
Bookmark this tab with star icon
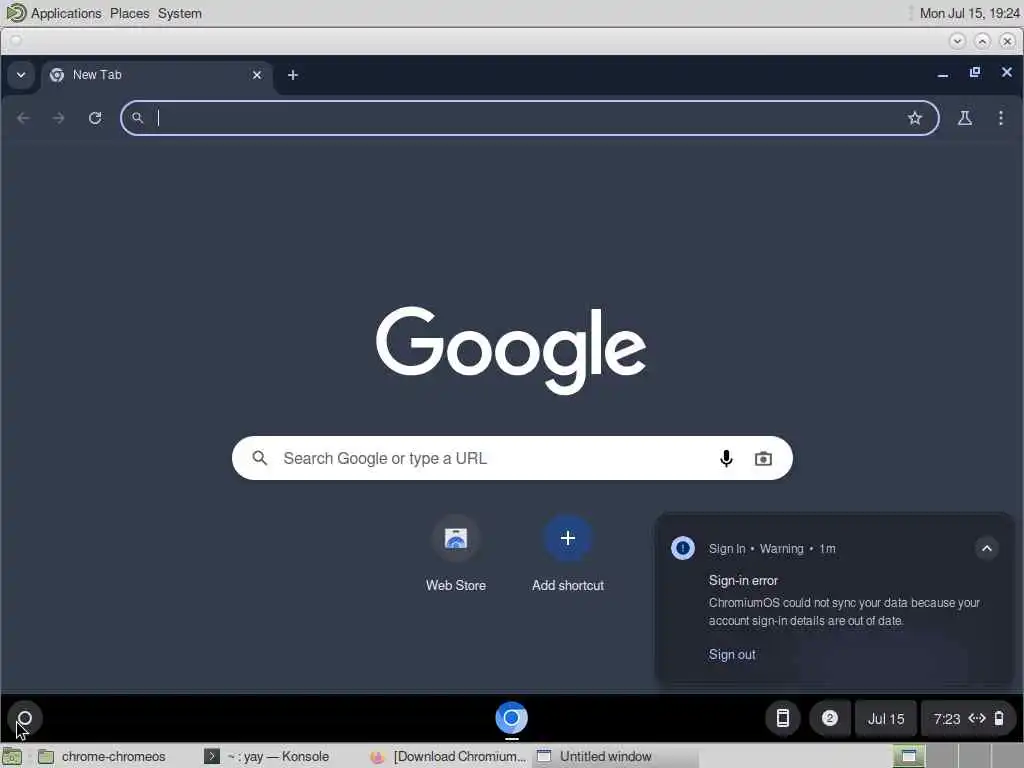[x=914, y=118]
